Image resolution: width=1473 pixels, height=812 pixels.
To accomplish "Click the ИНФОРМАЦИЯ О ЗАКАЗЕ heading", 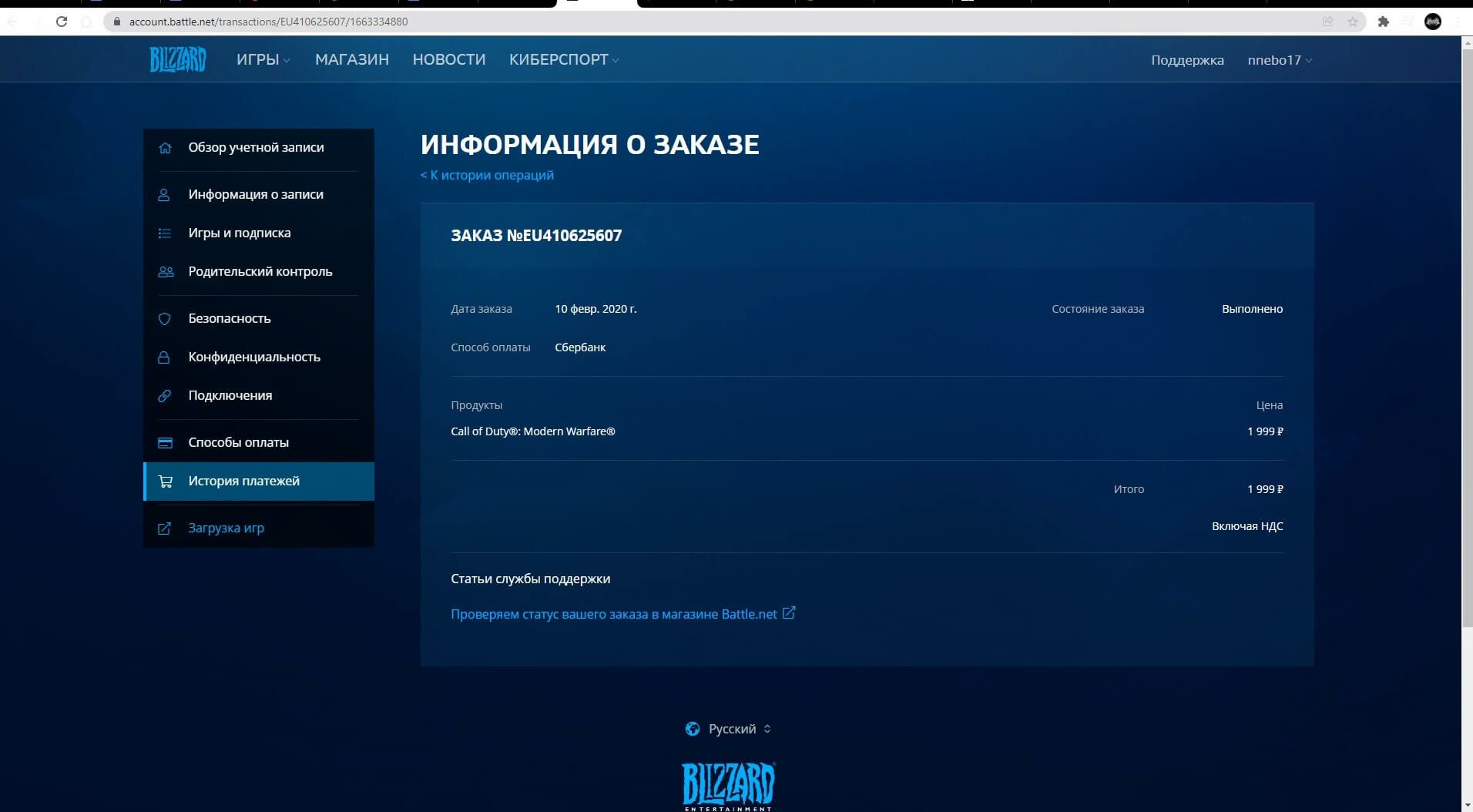I will [590, 144].
